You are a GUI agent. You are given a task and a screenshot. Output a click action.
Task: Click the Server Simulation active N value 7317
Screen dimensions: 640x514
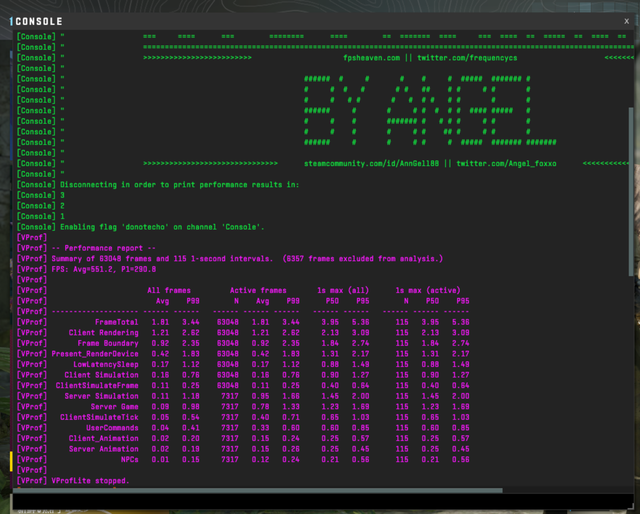230,396
